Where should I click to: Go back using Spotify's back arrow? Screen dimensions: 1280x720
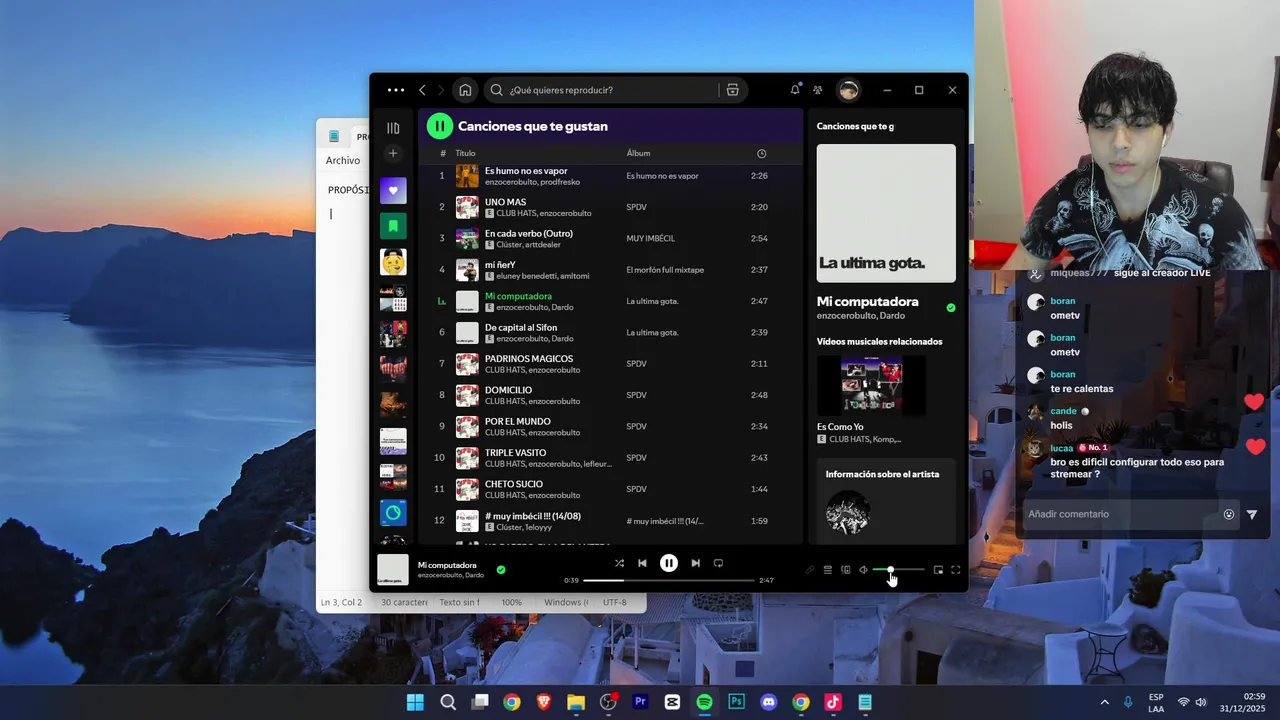click(x=422, y=90)
